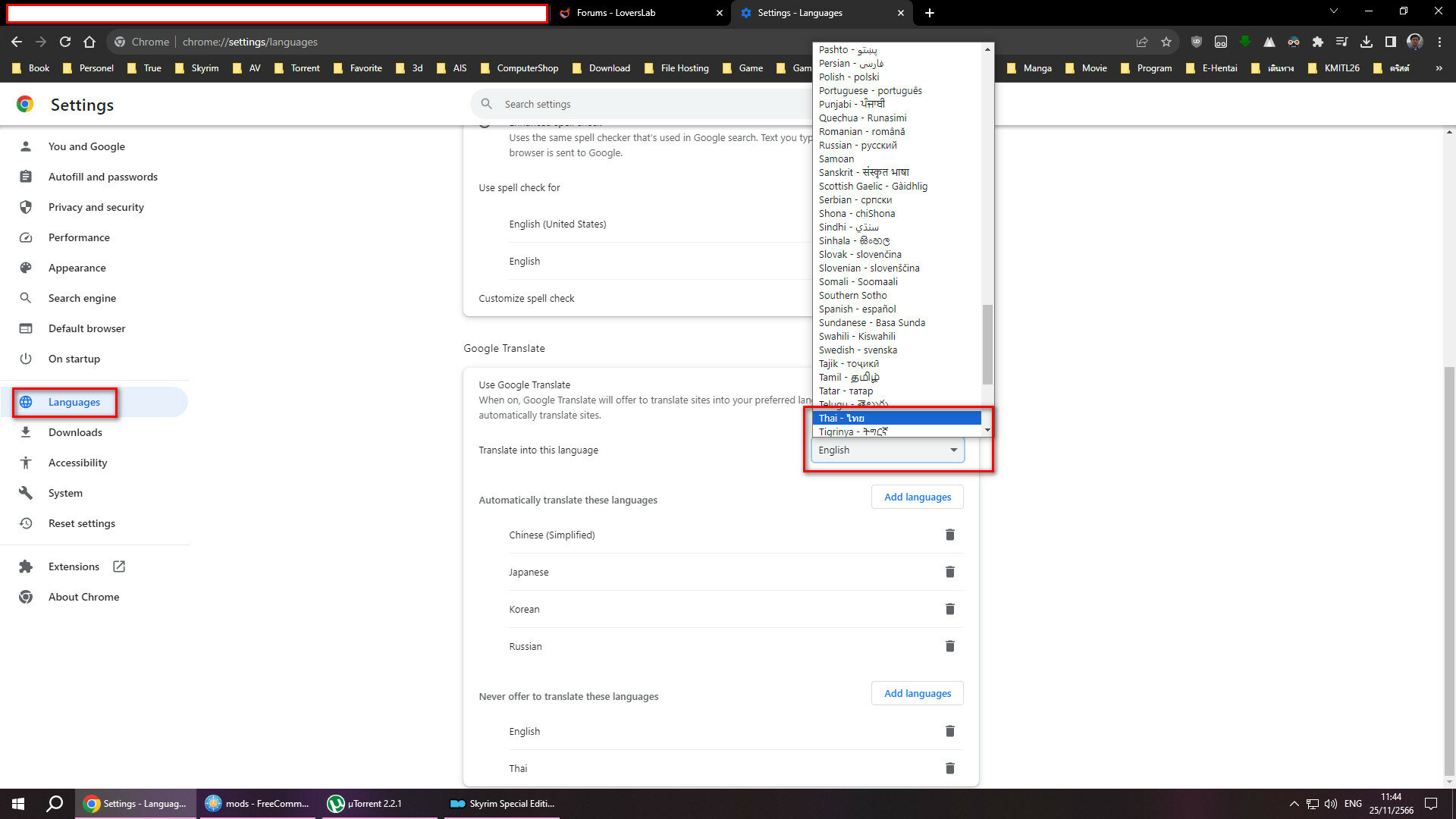Open the Manga bookmark folder
Viewport: 1456px width, 819px height.
pyautogui.click(x=1029, y=68)
